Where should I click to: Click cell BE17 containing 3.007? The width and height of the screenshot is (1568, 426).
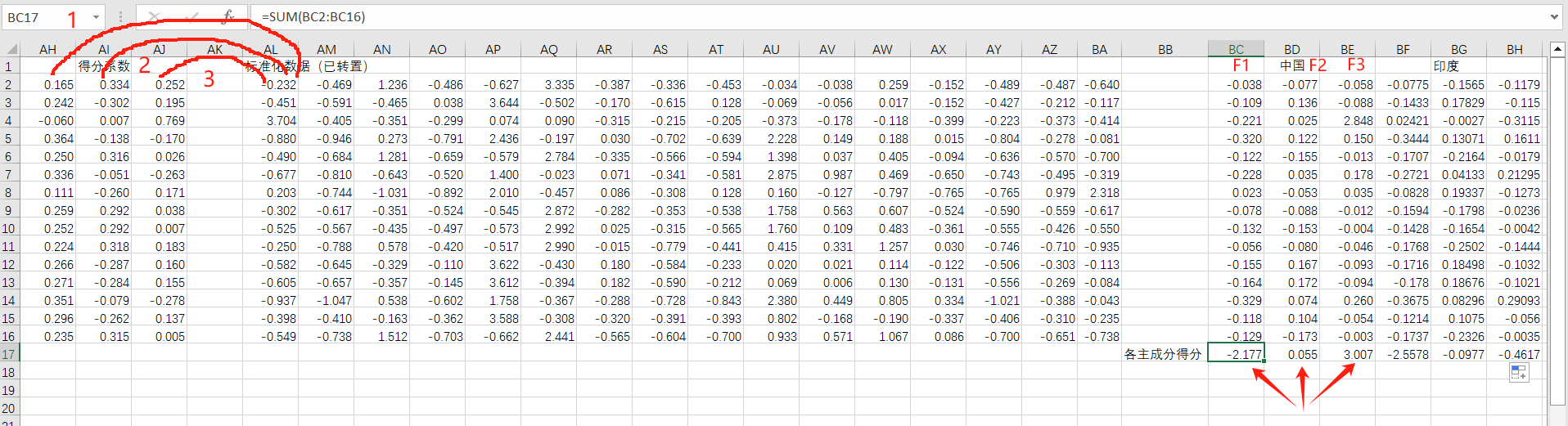point(1348,354)
